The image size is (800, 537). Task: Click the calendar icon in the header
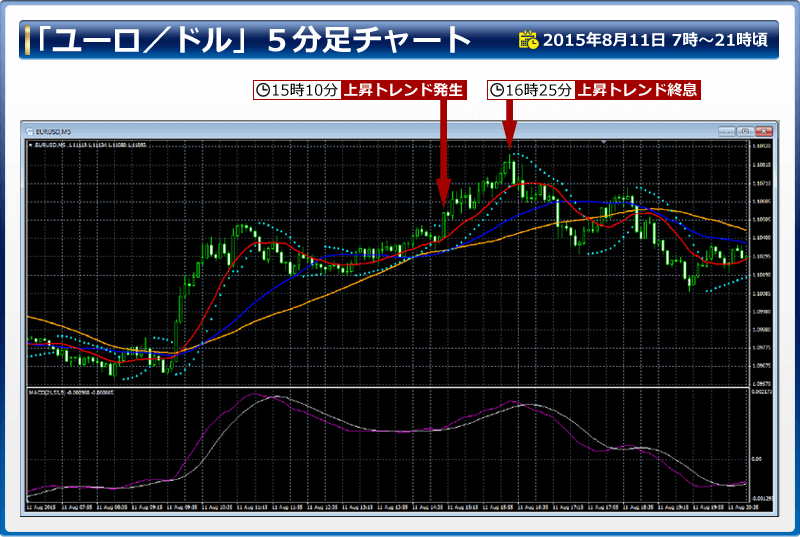tap(529, 41)
